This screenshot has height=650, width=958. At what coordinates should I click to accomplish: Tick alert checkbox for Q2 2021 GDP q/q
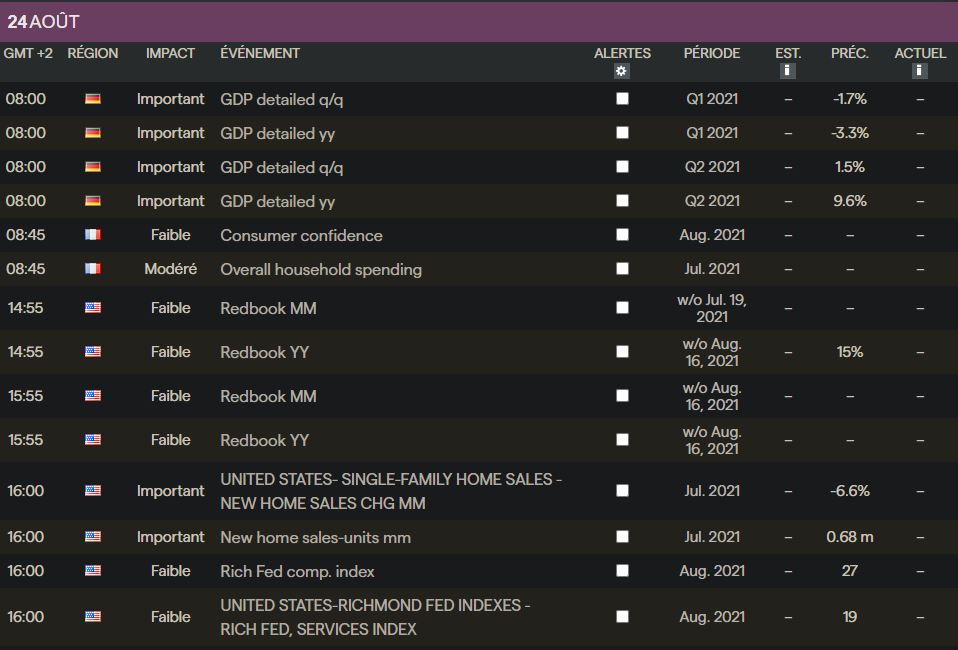622,166
